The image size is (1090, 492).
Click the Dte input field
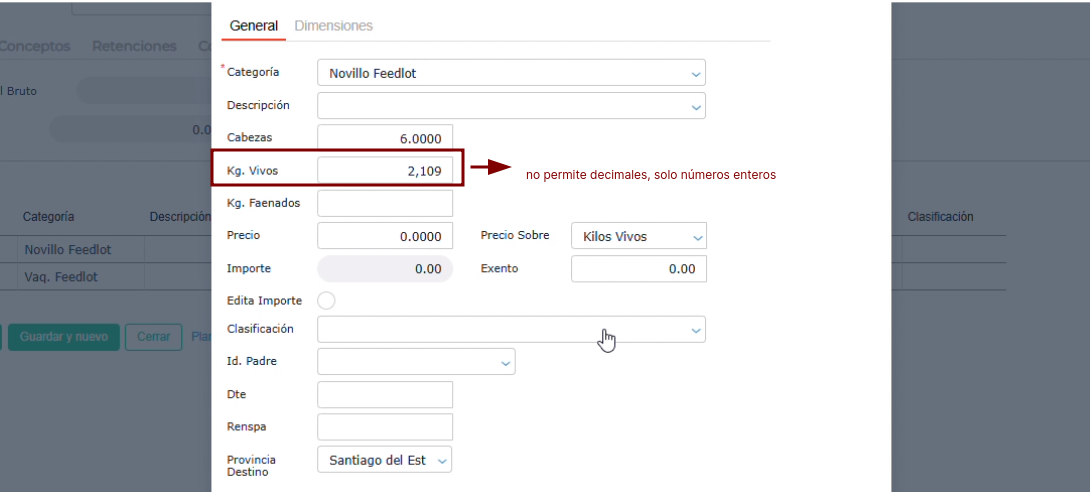(x=384, y=395)
